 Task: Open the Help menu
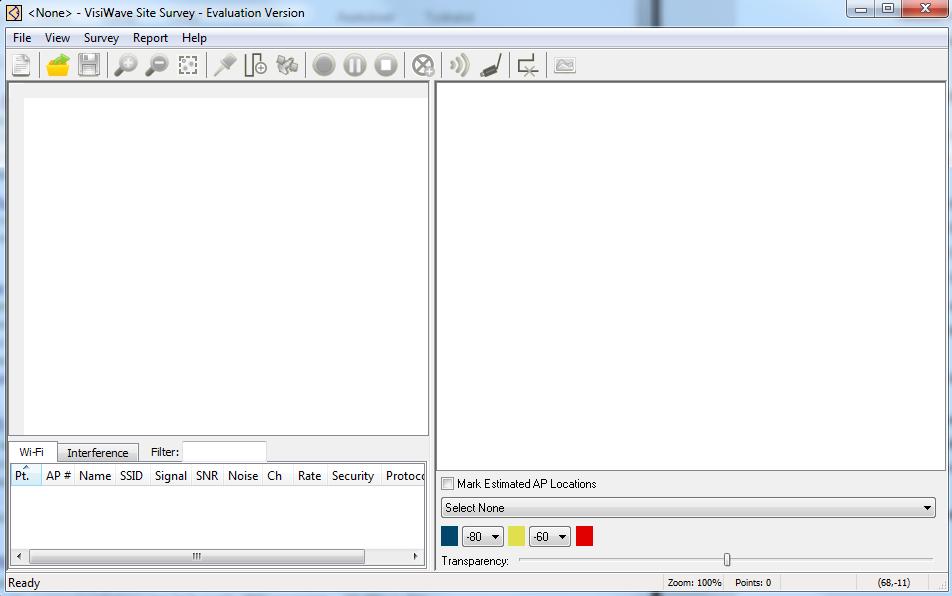click(194, 38)
